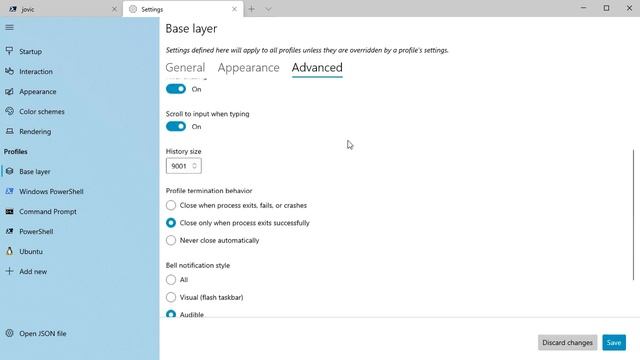
Task: Click the jovic tab PowerShell icon
Action: point(13,9)
